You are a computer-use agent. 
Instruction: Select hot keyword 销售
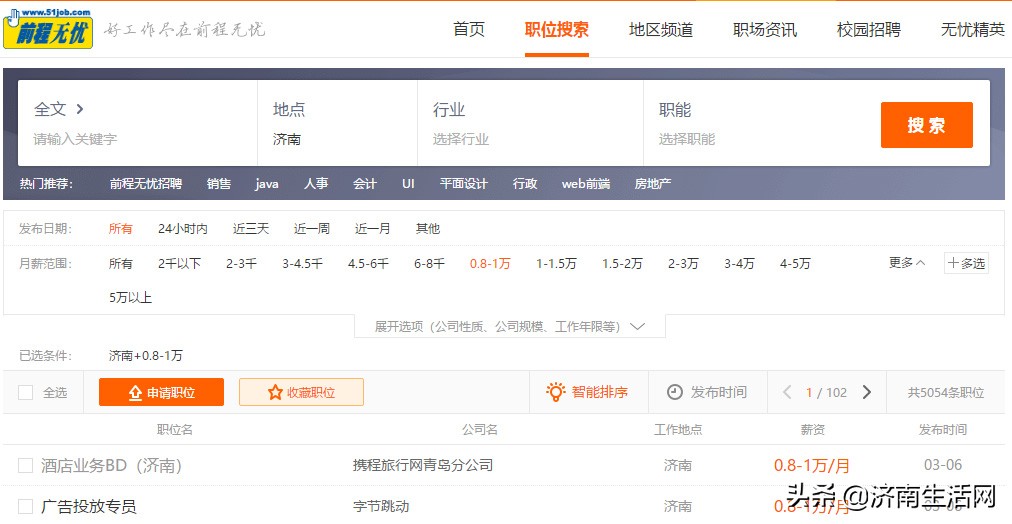click(x=219, y=184)
